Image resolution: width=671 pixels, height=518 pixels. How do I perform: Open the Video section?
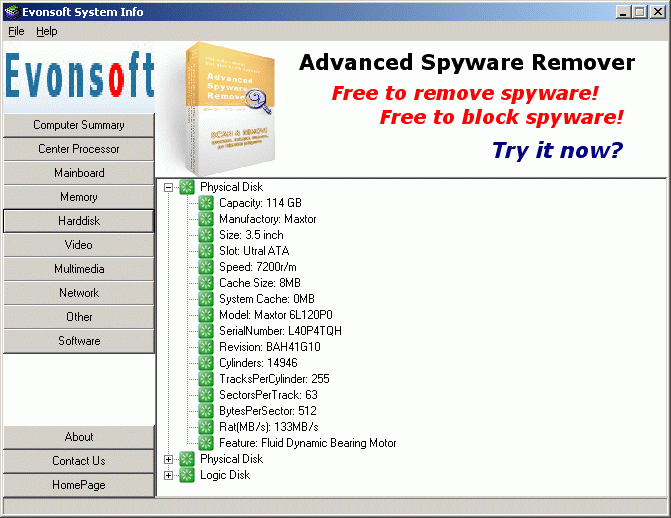(79, 245)
